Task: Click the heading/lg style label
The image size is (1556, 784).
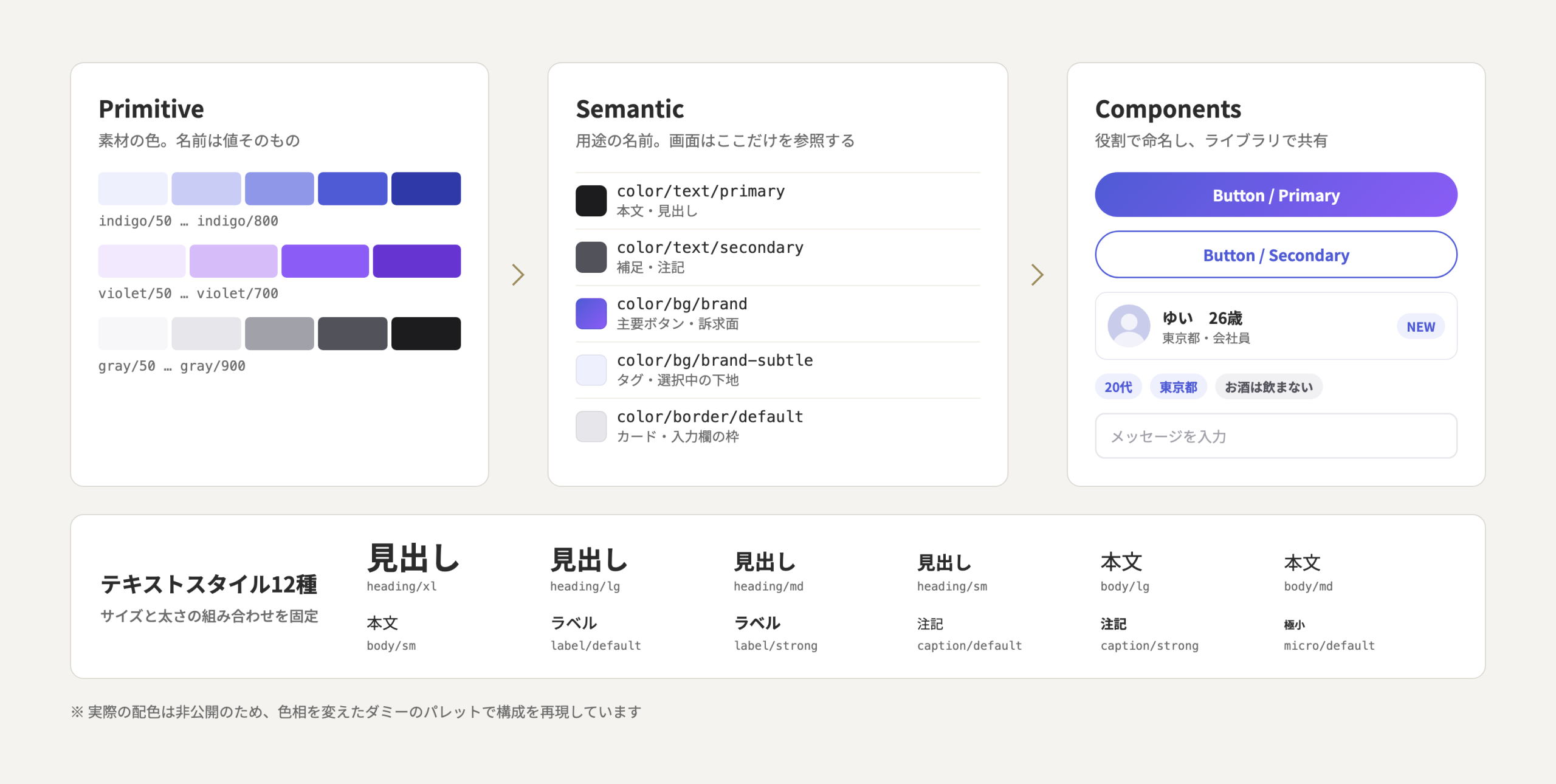Action: coord(585,586)
